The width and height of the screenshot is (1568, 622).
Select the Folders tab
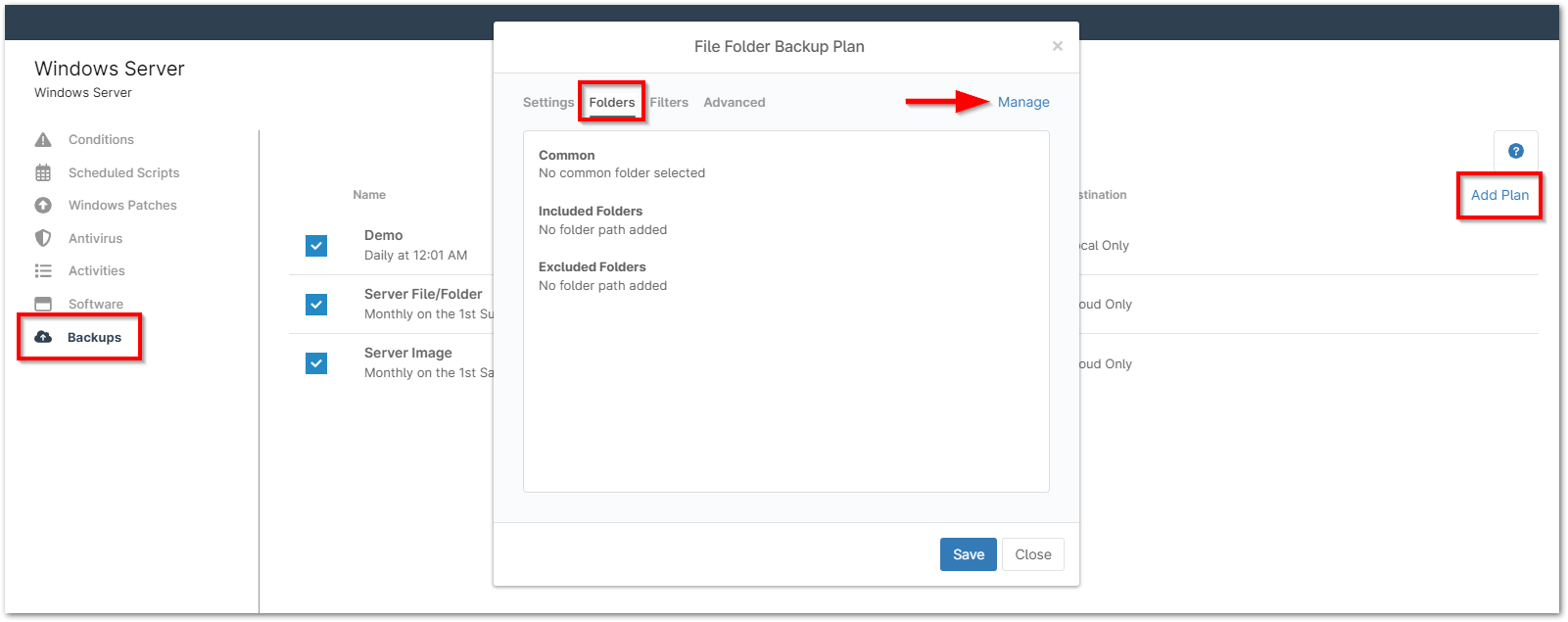[x=611, y=101]
